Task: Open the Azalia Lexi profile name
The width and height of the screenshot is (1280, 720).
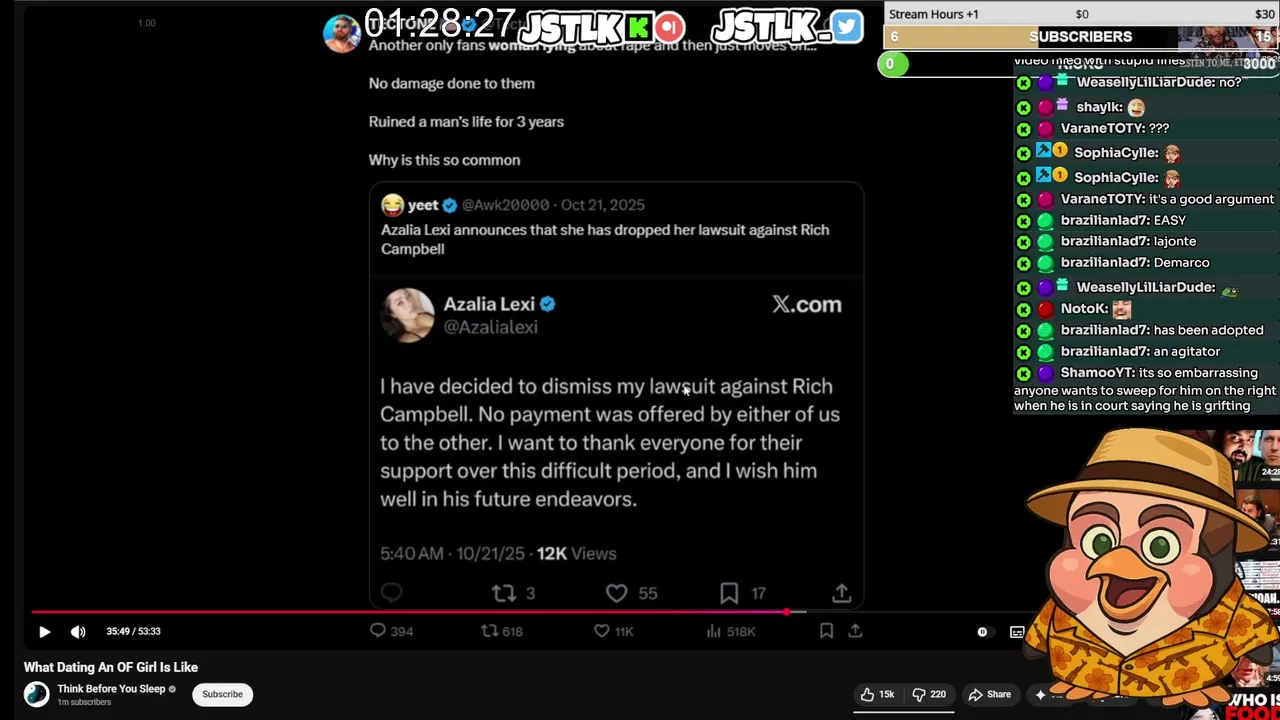Action: [x=489, y=304]
